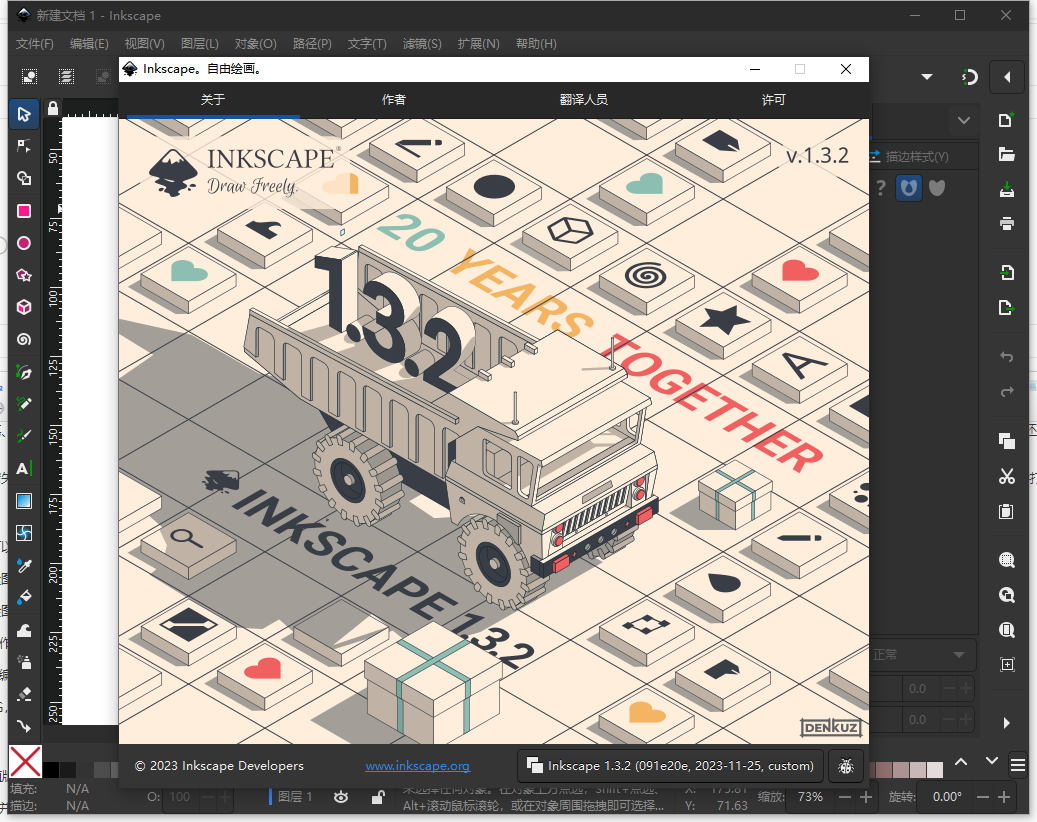This screenshot has height=822, width=1037.
Task: Open the 扩展(N) menu
Action: point(478,44)
